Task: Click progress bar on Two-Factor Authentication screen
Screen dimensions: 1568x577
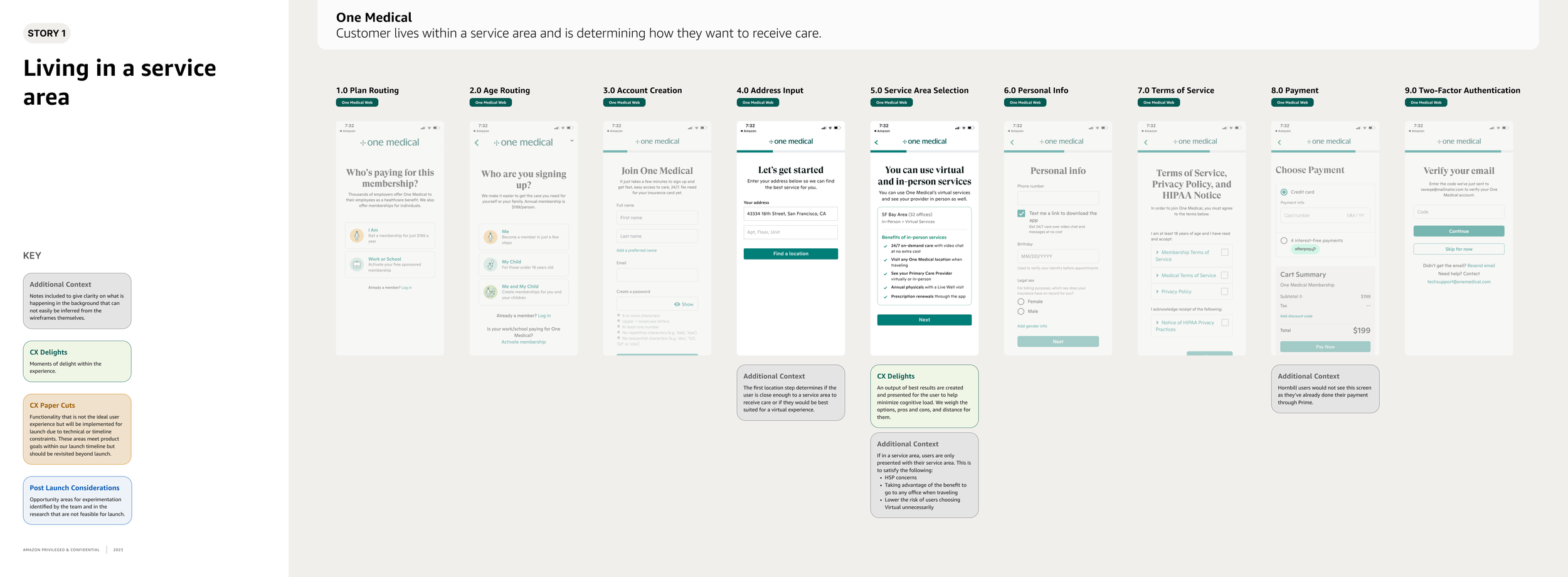Action: click(x=1458, y=151)
